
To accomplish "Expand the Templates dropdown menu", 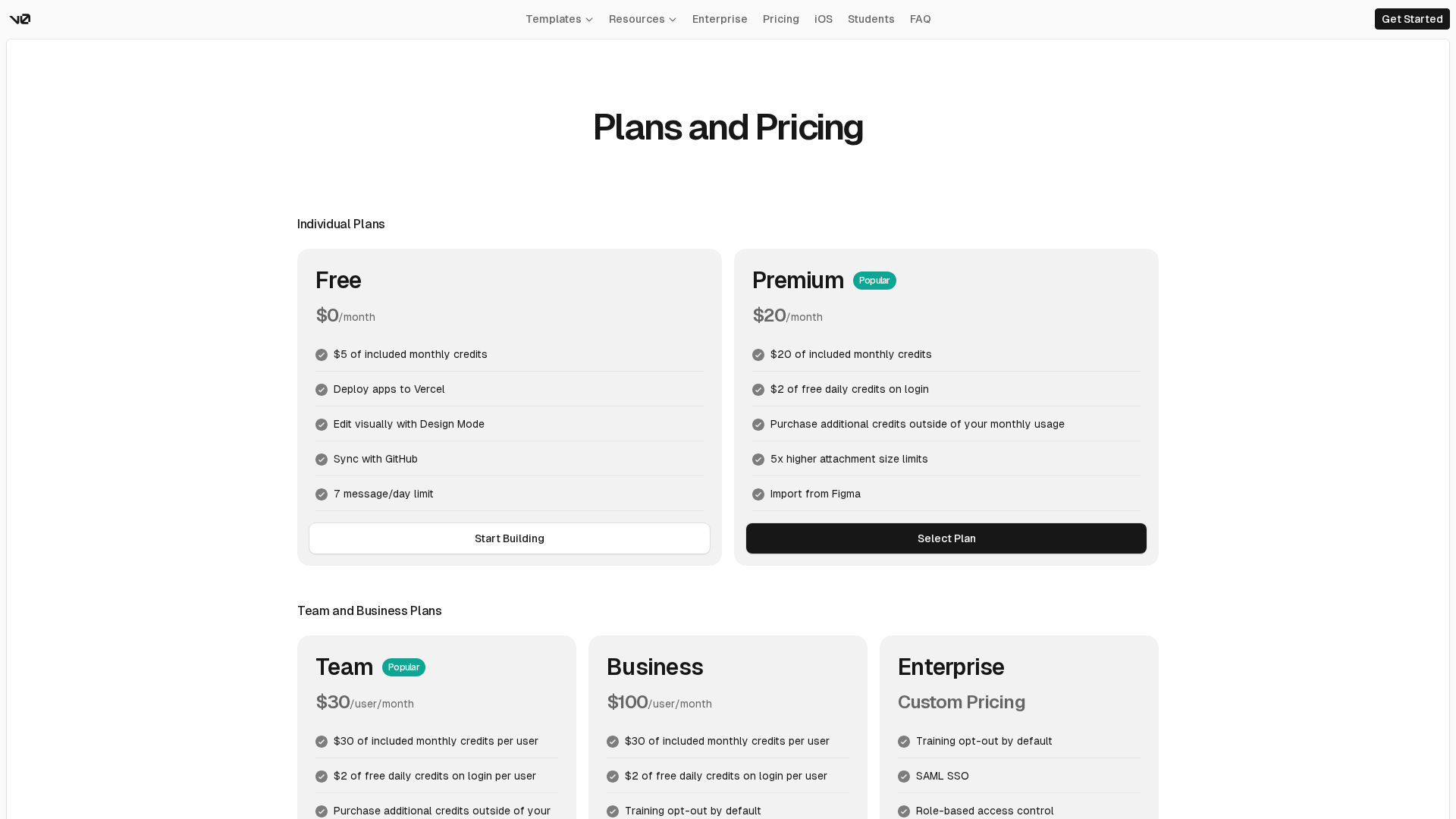I will [x=559, y=19].
